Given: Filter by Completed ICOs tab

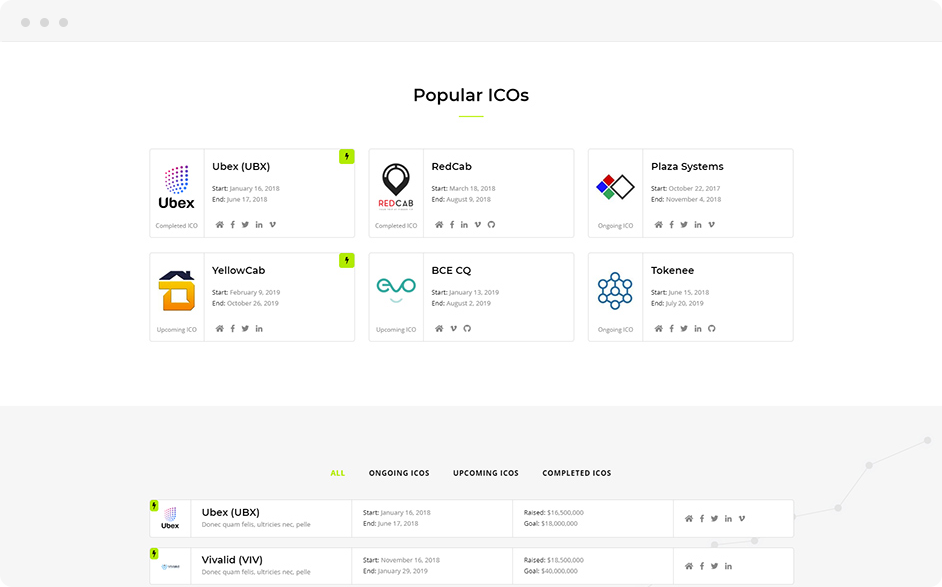Looking at the screenshot, I should click(x=577, y=473).
